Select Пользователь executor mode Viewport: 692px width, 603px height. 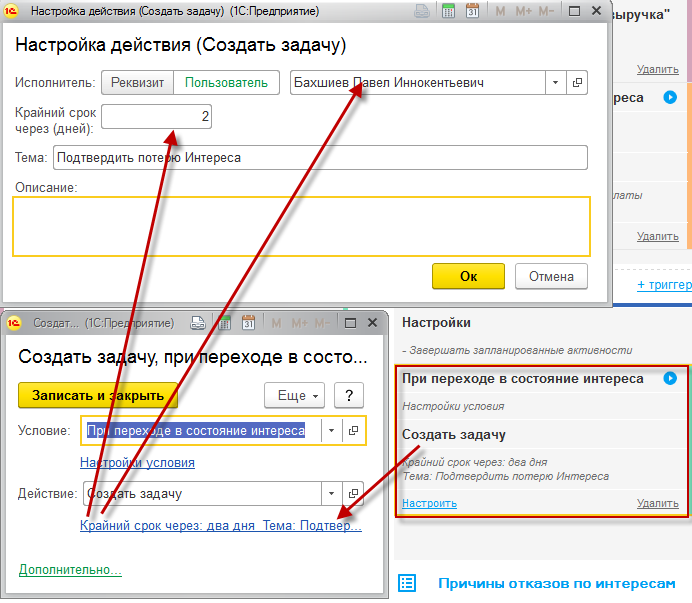pyautogui.click(x=226, y=83)
